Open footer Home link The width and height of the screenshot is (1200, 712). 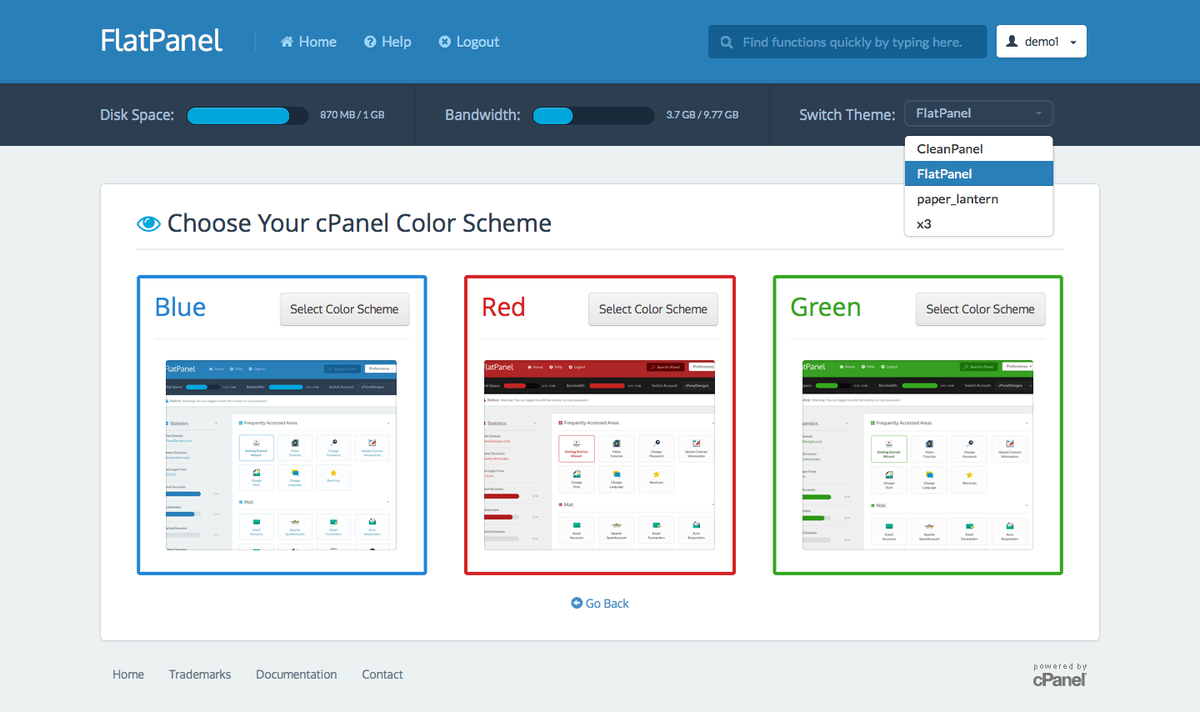click(128, 674)
